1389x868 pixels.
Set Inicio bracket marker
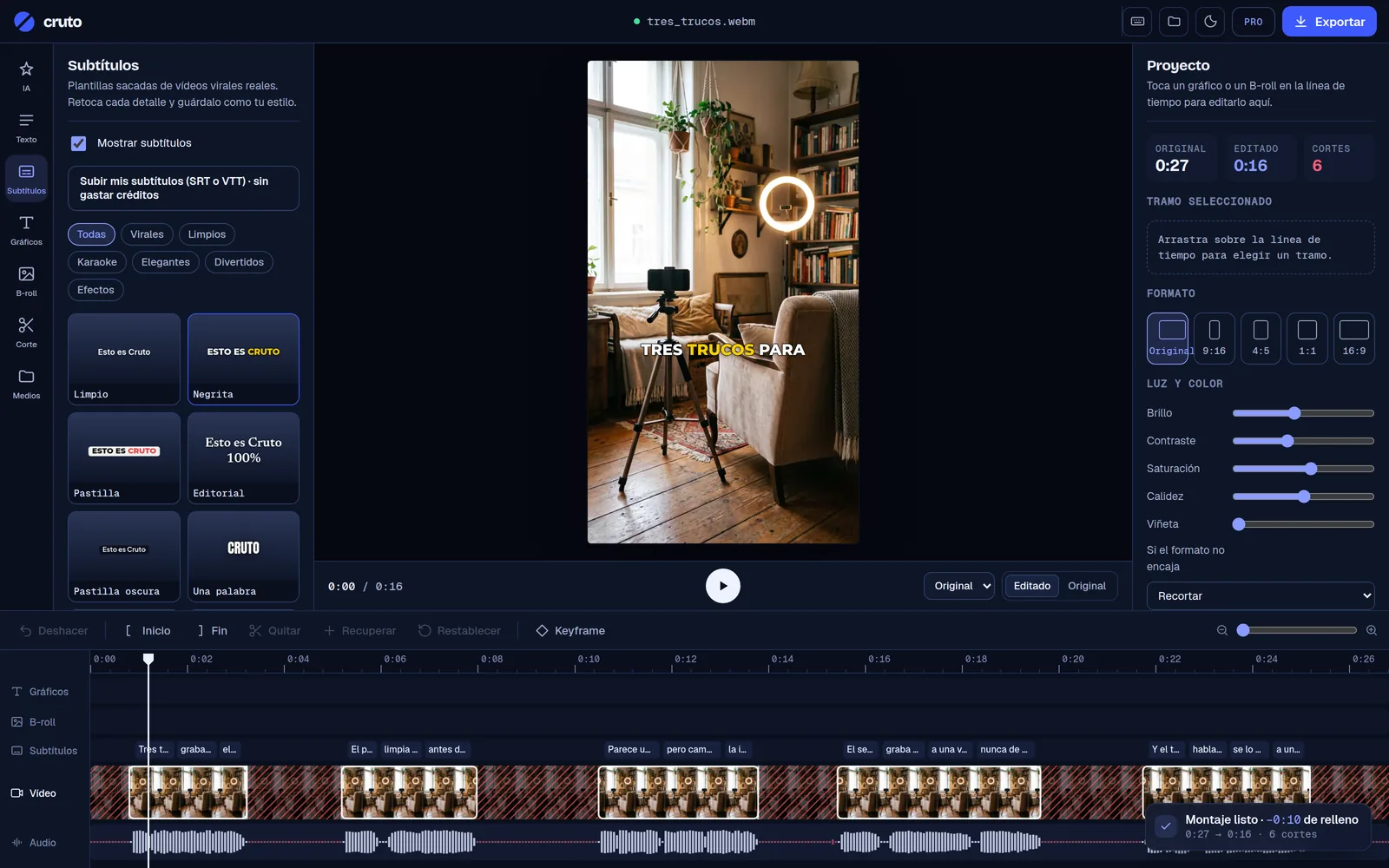[148, 631]
